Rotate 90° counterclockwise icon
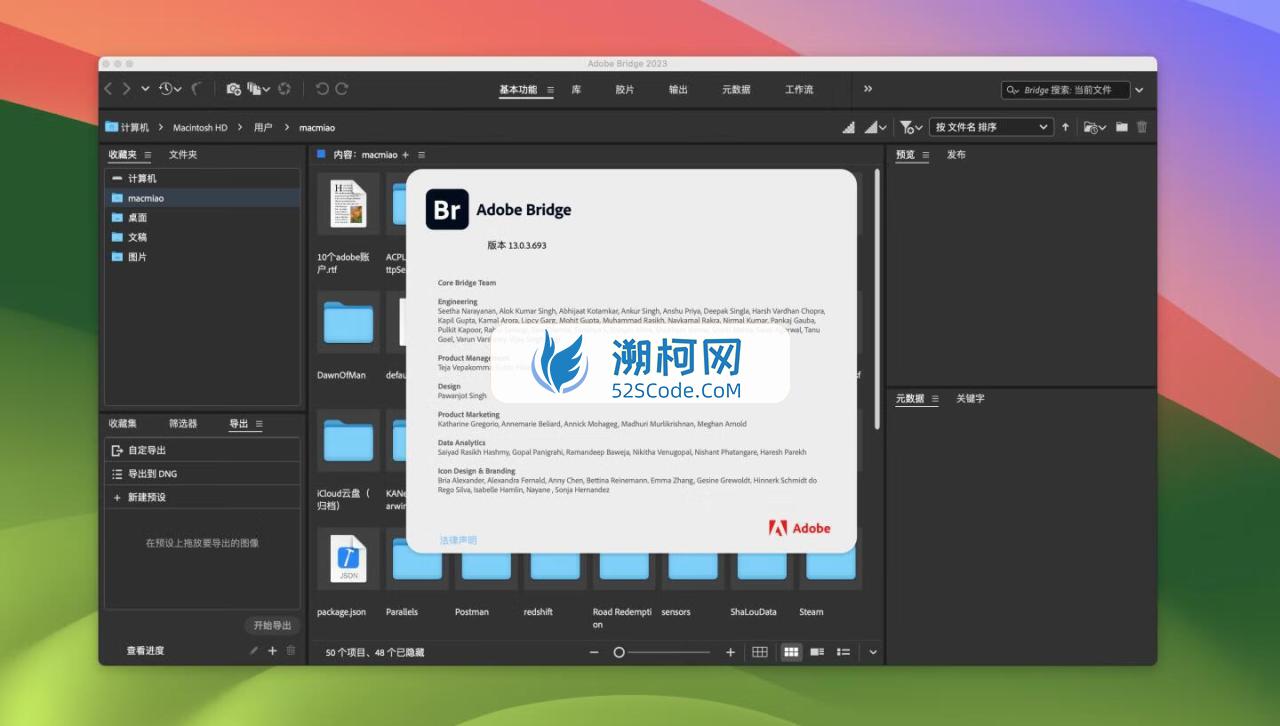The height and width of the screenshot is (726, 1280). click(x=322, y=89)
